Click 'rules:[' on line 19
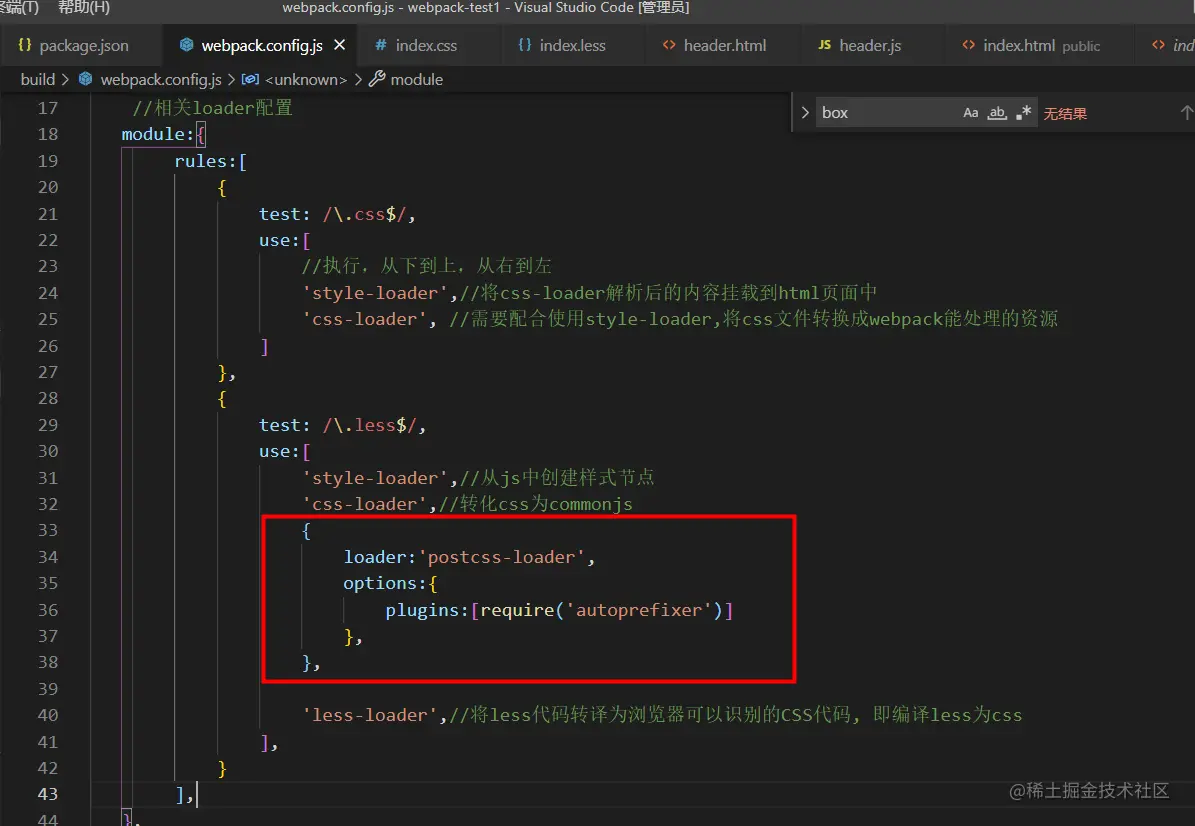The height and width of the screenshot is (826, 1195). click(x=210, y=161)
